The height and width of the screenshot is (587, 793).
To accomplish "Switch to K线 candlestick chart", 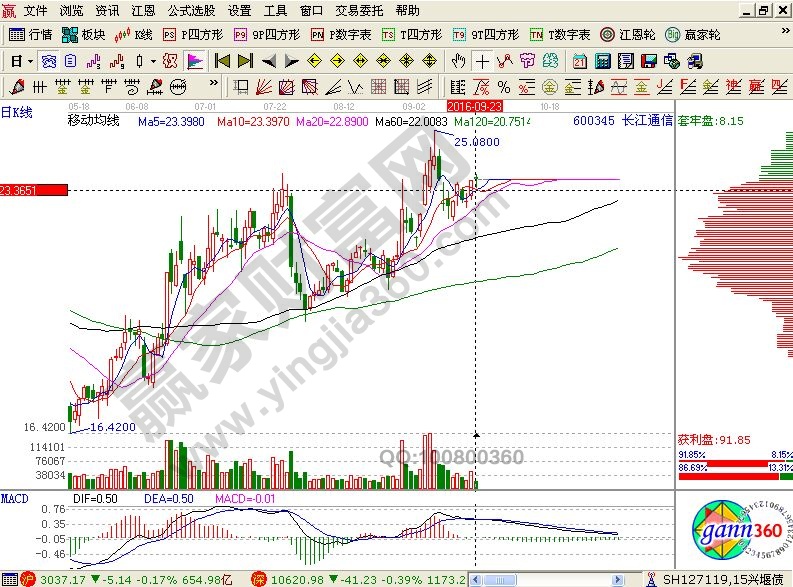I will [x=134, y=34].
